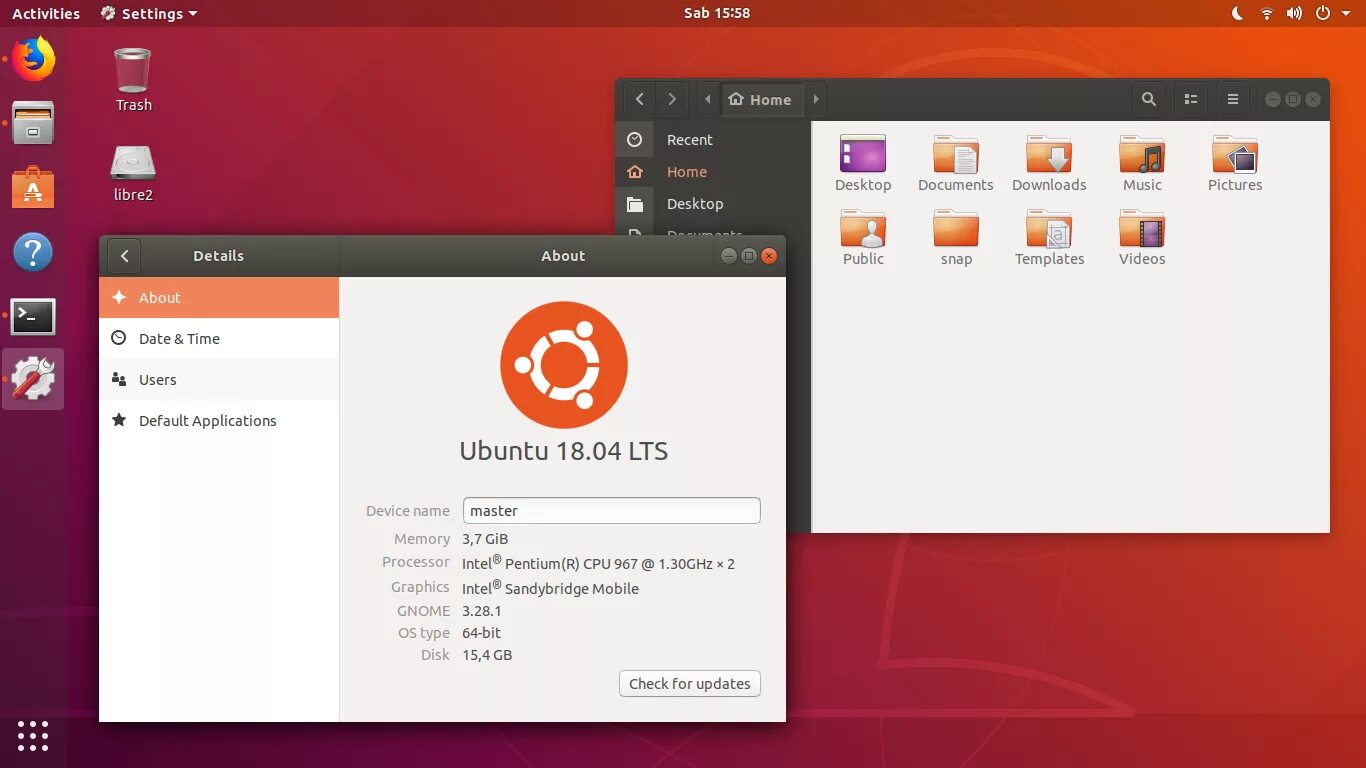Select About in Details sidebar

[x=219, y=297]
